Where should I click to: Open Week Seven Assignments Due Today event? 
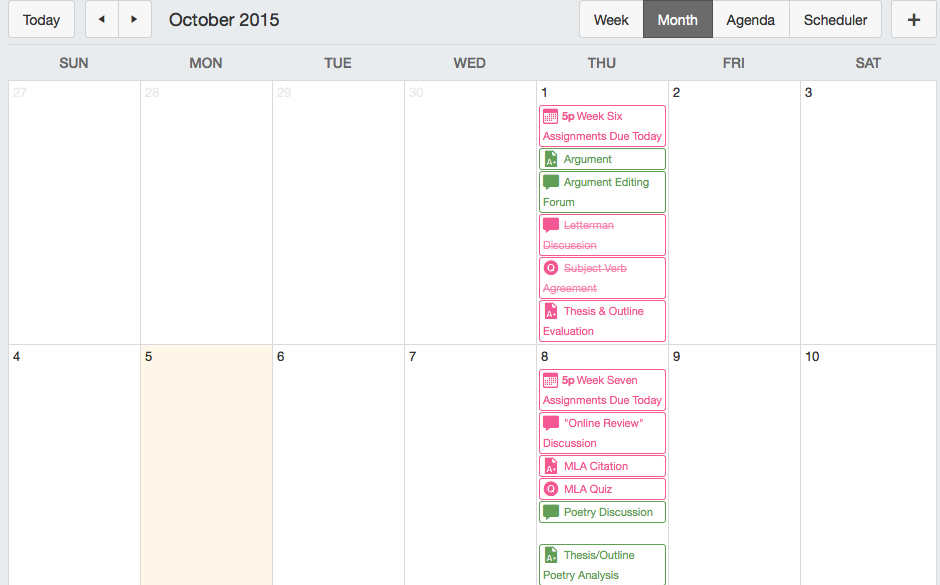pyautogui.click(x=602, y=390)
